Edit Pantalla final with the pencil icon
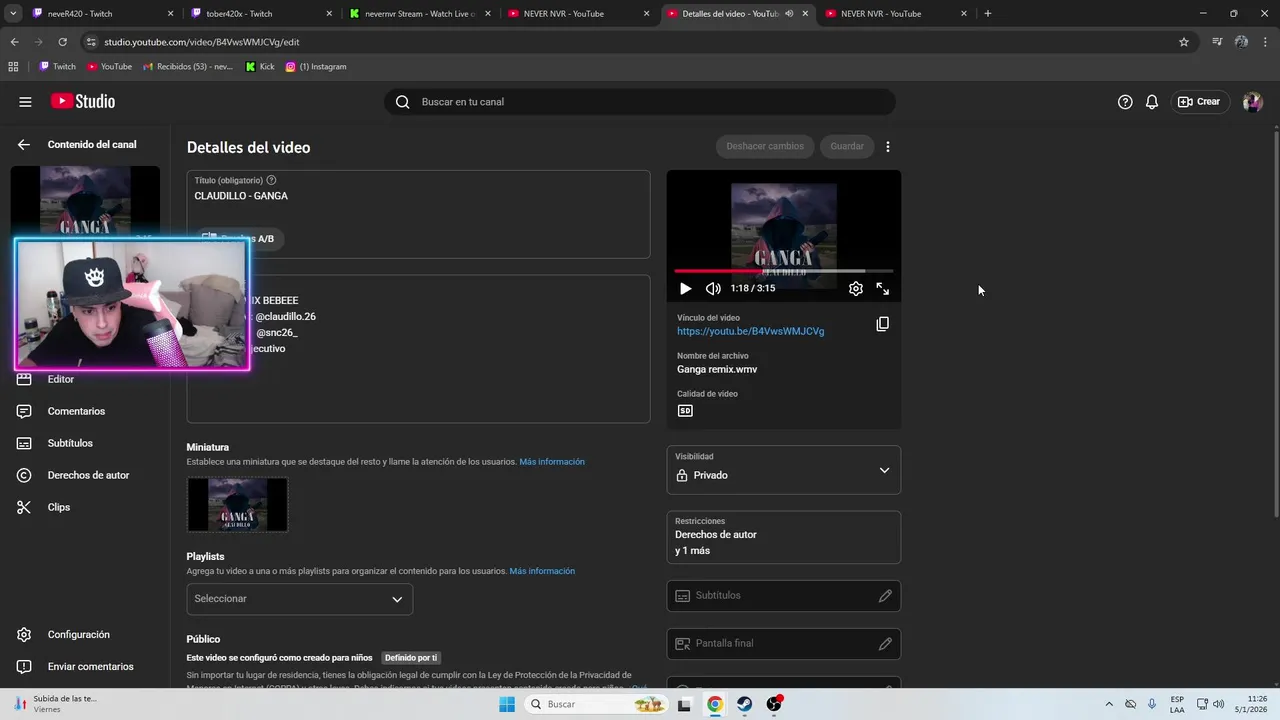Viewport: 1280px width, 720px height. coord(885,644)
